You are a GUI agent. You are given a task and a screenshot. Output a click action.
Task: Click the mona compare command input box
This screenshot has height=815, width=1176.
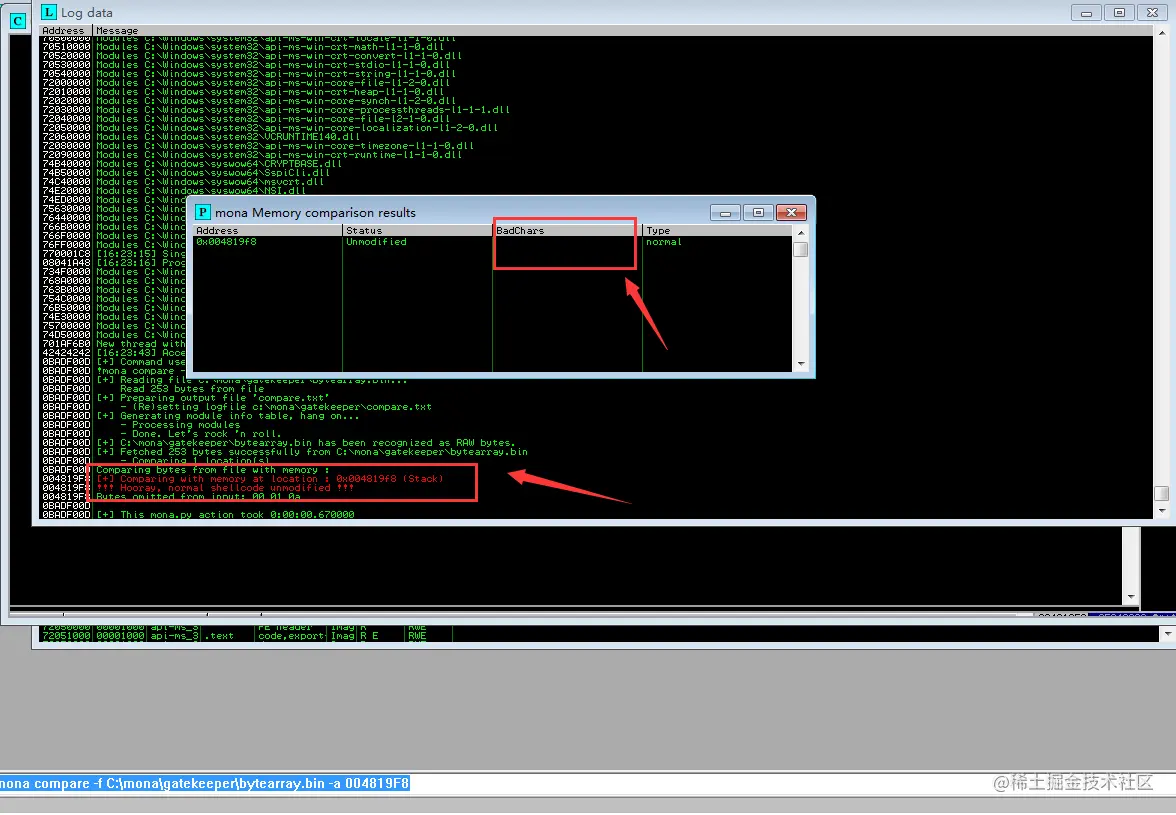[588, 784]
